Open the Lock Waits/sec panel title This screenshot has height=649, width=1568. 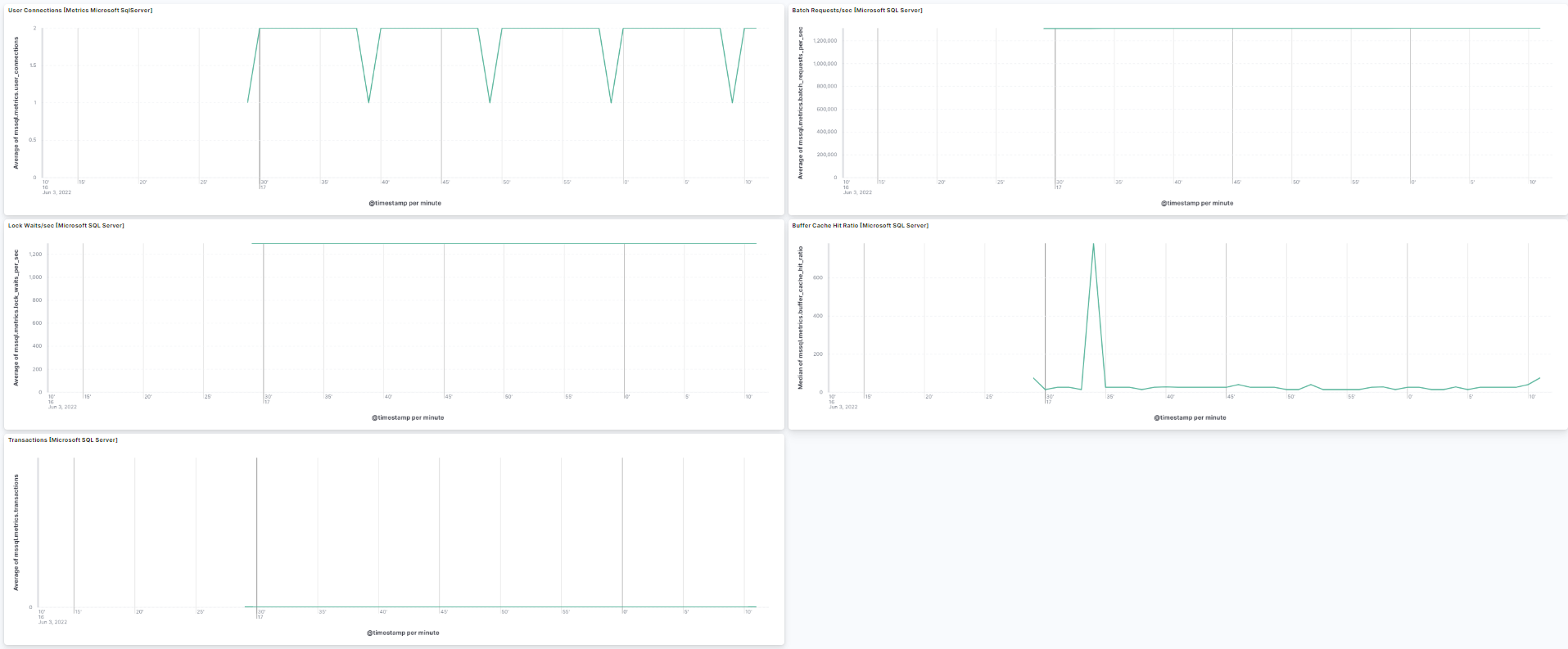tap(66, 226)
